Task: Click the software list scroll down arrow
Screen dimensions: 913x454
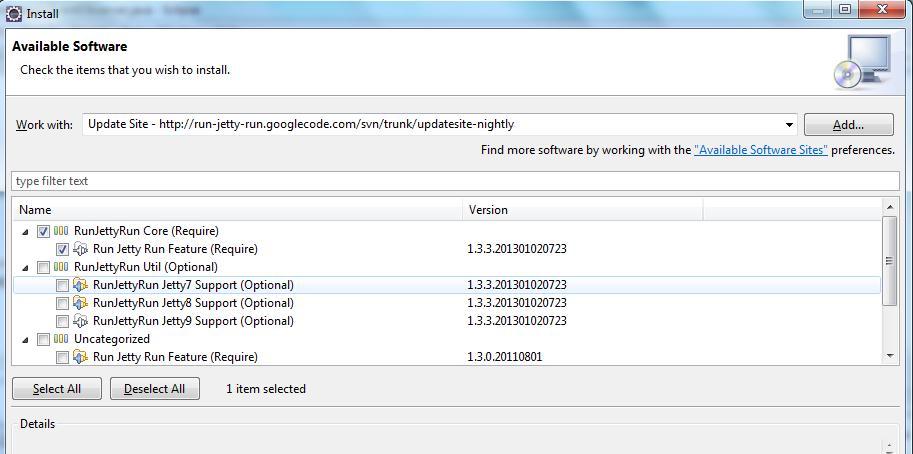Action: [x=890, y=356]
